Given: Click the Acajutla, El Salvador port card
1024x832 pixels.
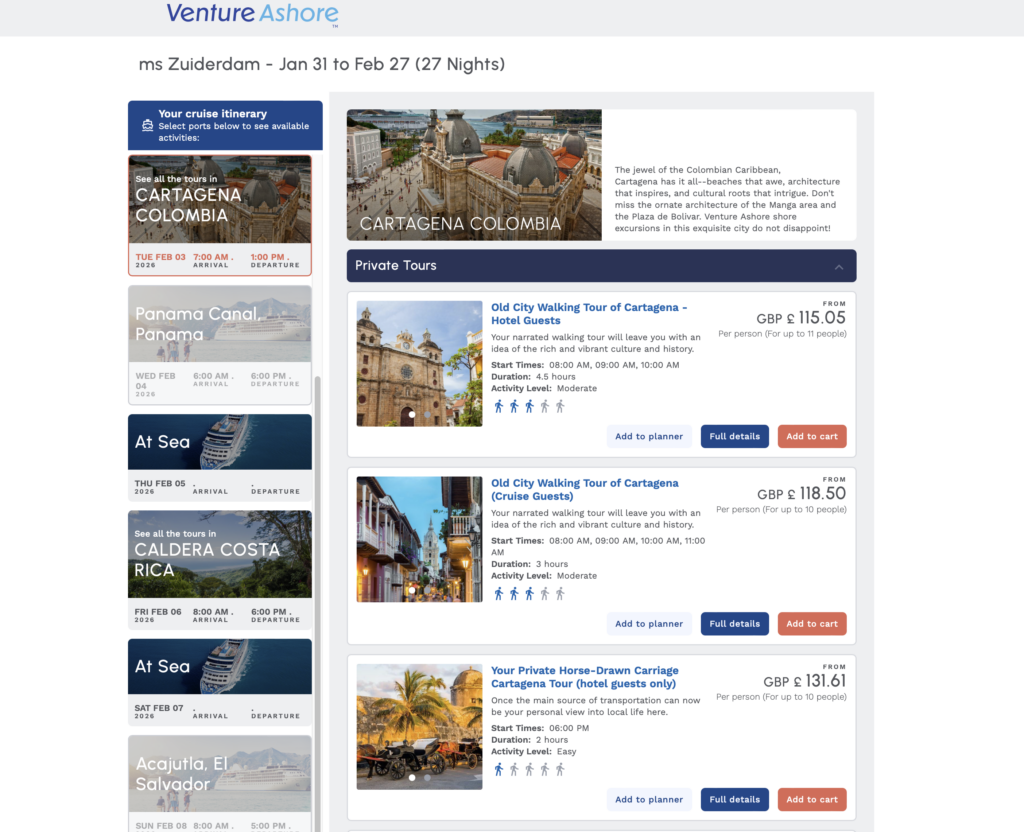Looking at the screenshot, I should (x=220, y=784).
